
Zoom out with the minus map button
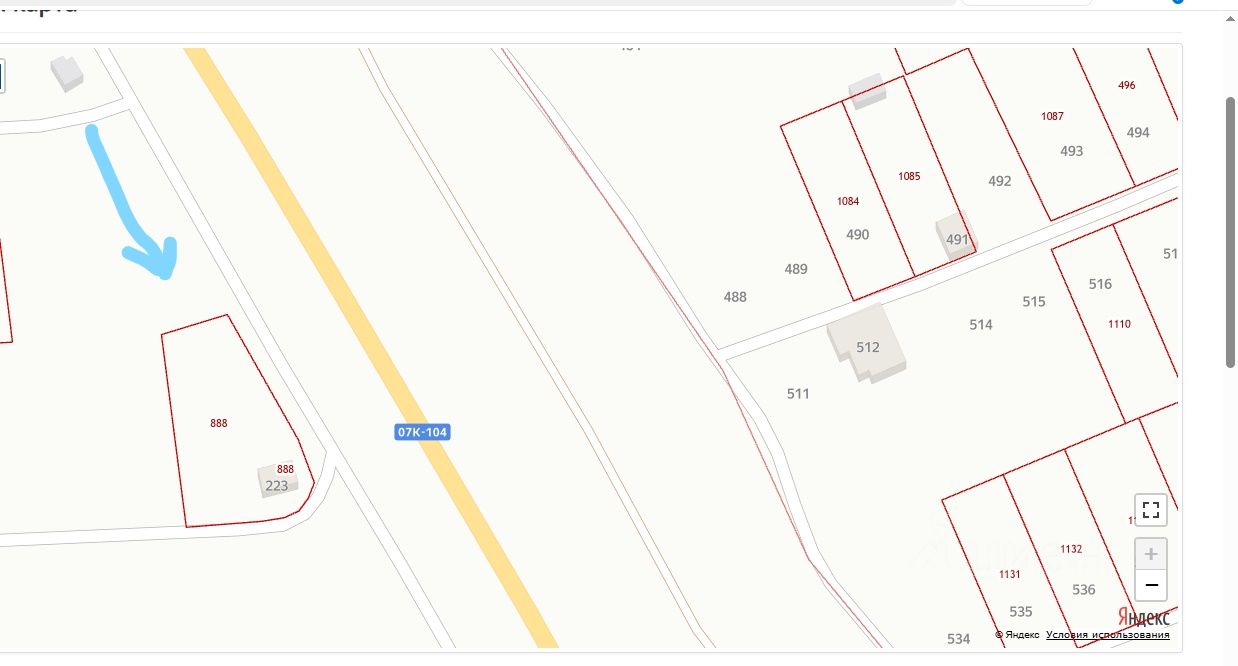(1151, 585)
